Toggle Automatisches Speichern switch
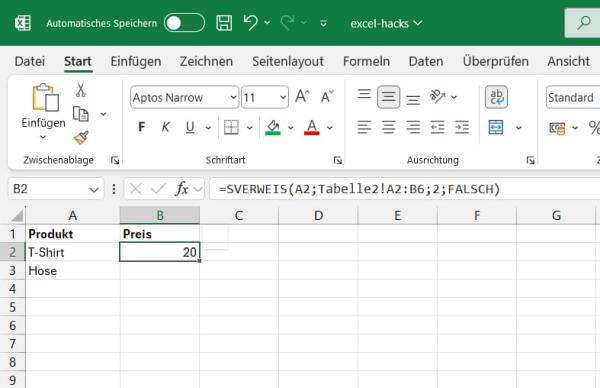Viewport: 600px width, 388px height. coord(184,23)
